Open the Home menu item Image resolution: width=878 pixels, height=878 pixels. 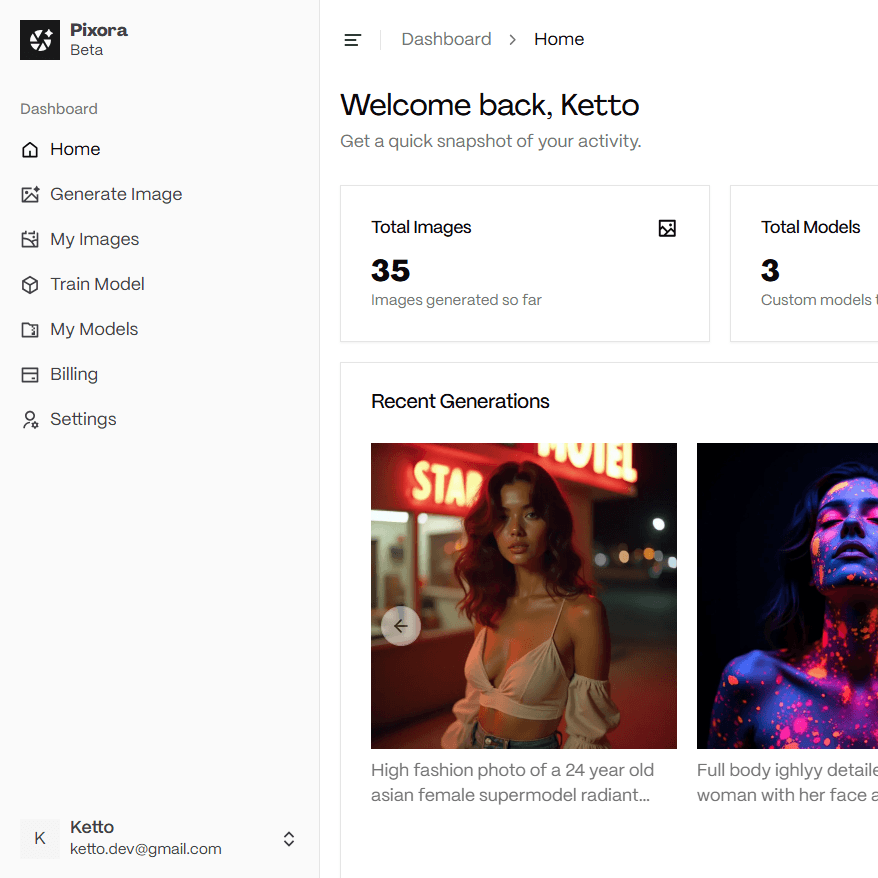pos(160,150)
